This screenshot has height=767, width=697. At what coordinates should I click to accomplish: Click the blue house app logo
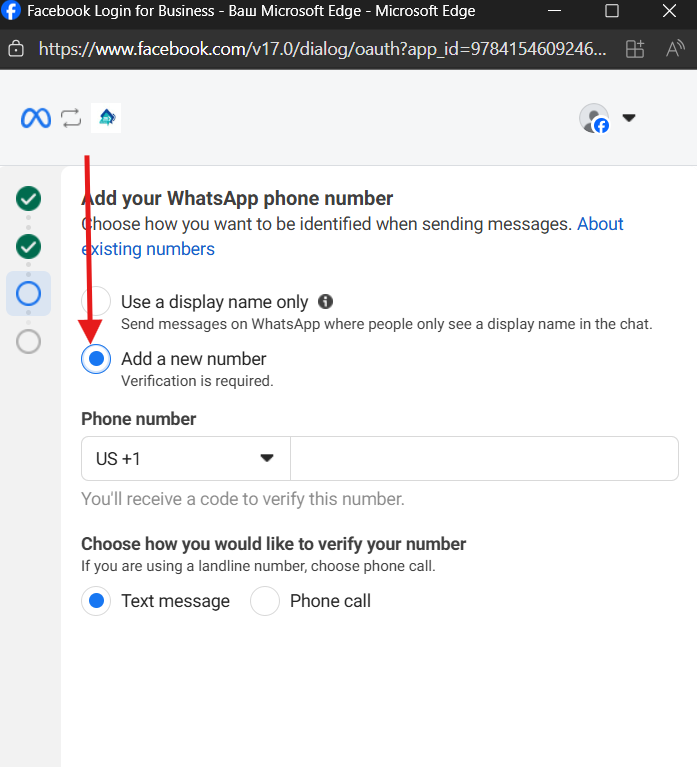106,118
